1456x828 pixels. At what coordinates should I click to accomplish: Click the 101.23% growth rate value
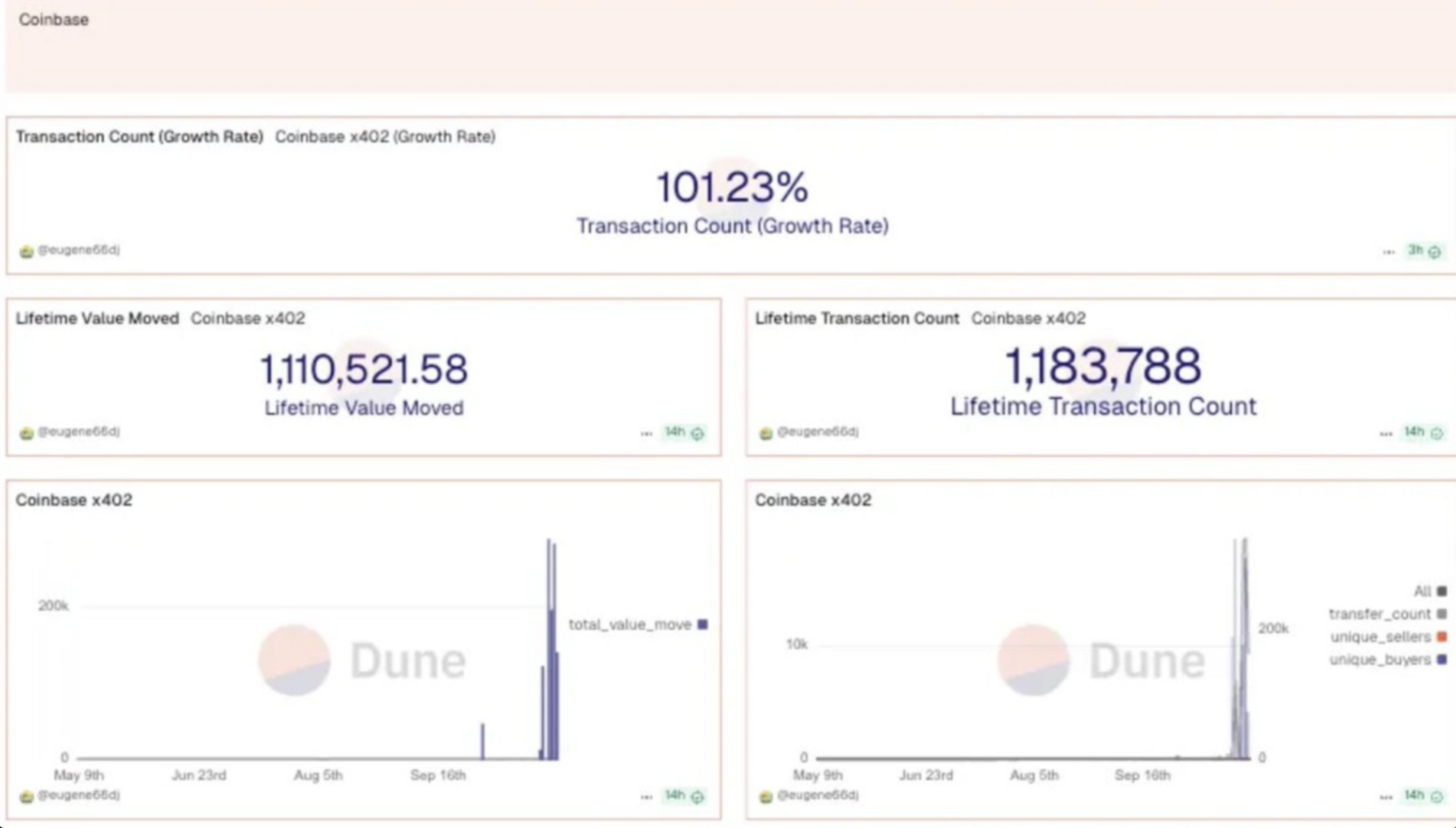click(733, 187)
